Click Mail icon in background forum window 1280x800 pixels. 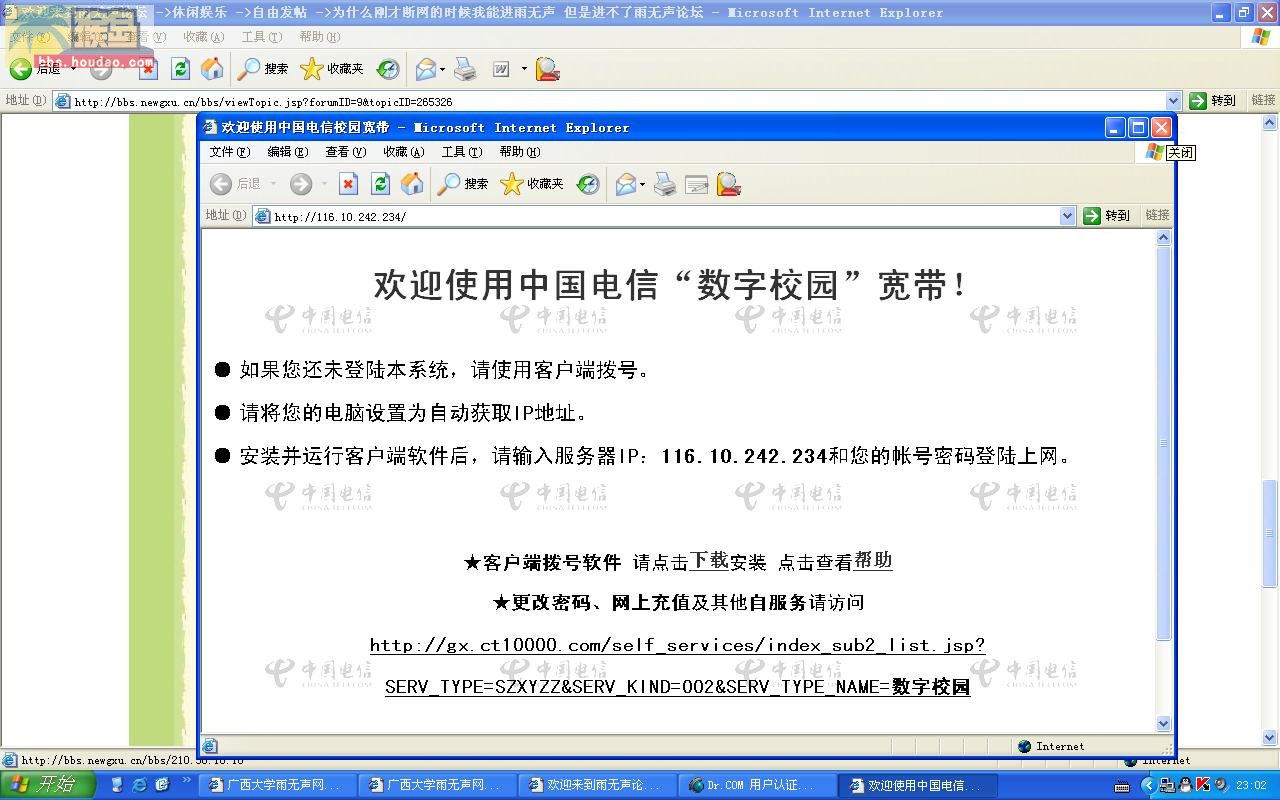coord(426,69)
